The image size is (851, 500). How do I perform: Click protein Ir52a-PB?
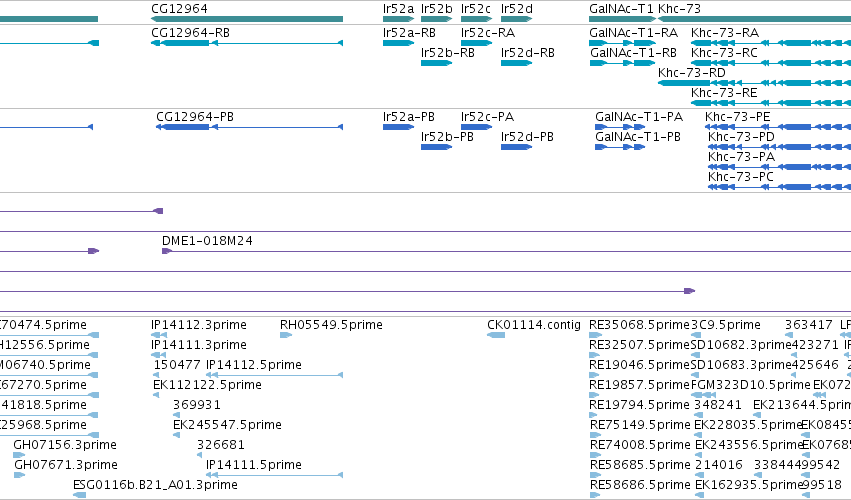click(409, 117)
